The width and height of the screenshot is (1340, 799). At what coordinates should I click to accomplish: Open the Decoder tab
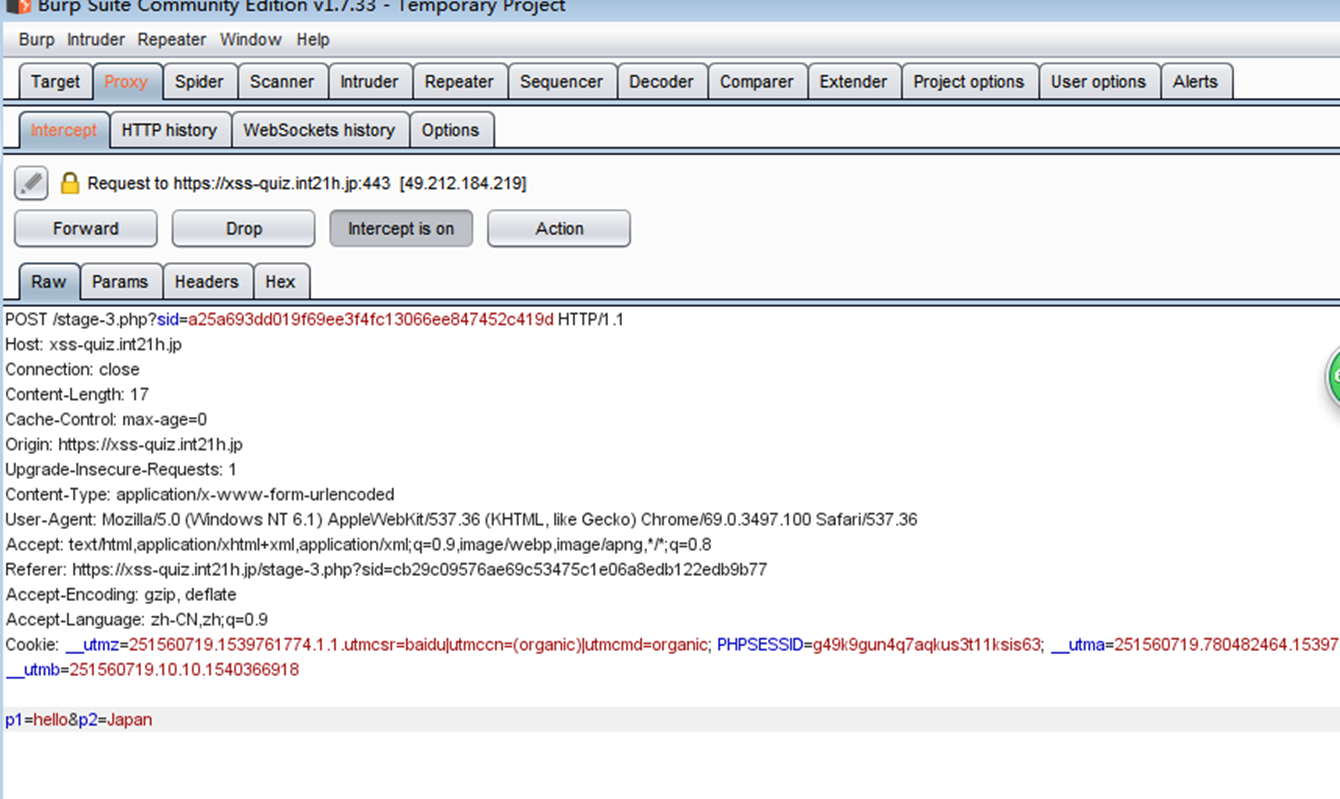pos(661,82)
